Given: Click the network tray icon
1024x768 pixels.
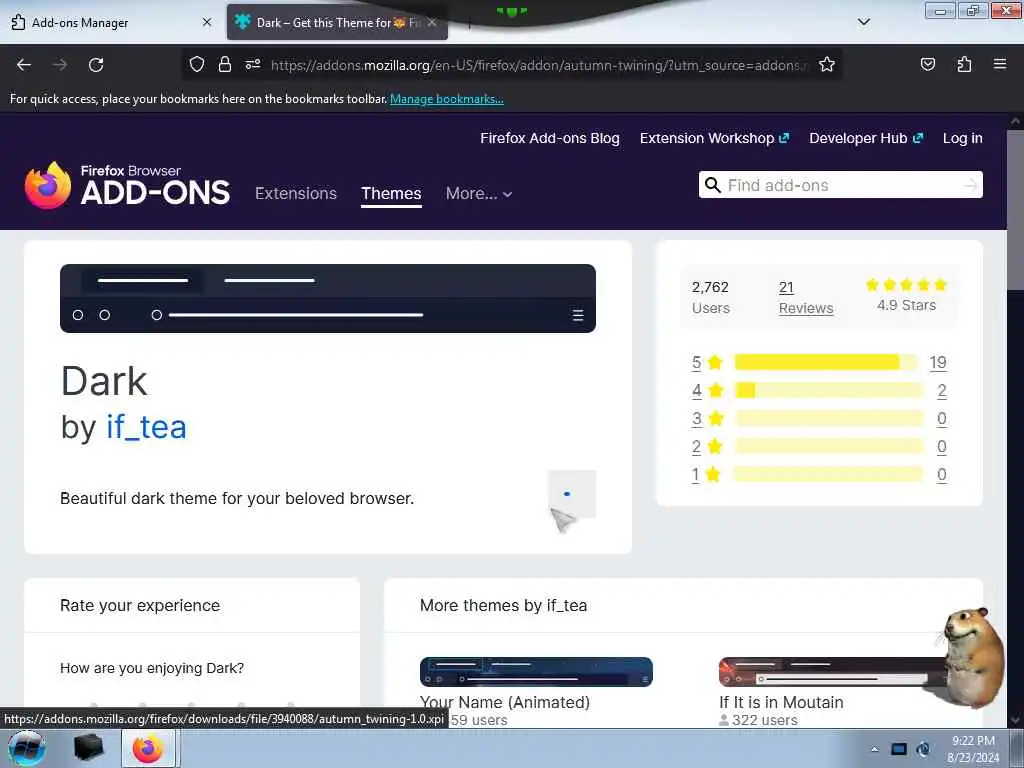Looking at the screenshot, I should [923, 749].
